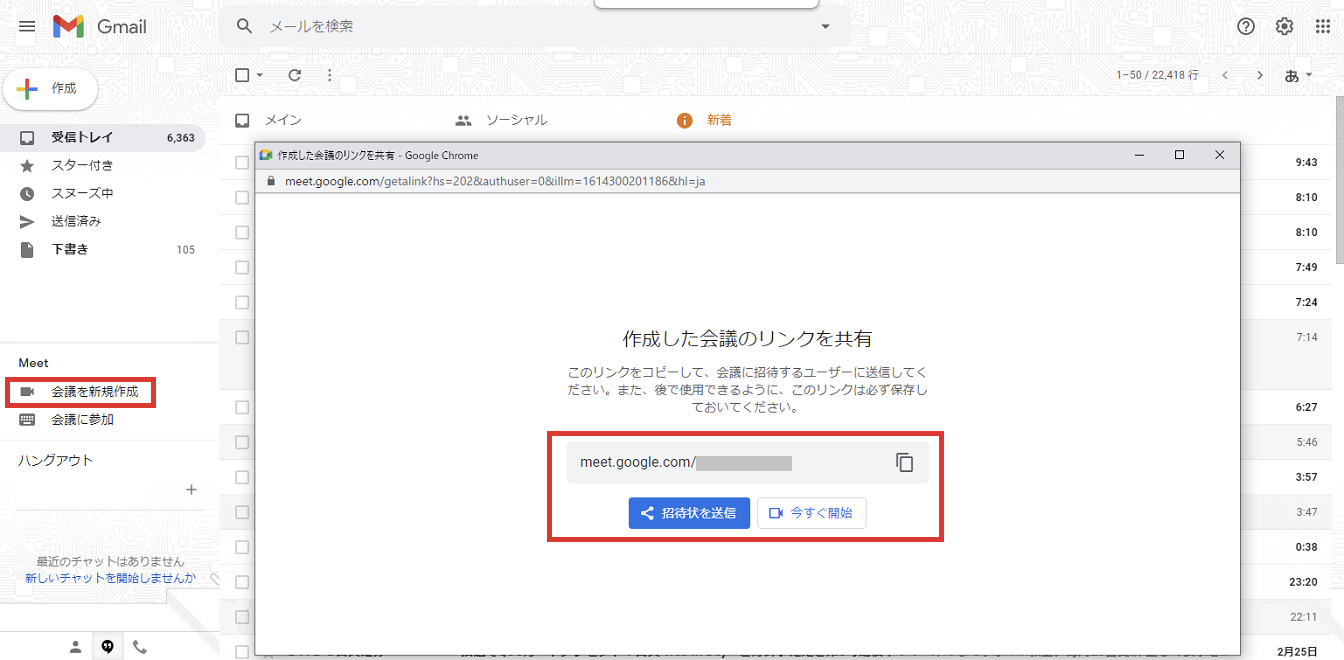Open the Gmail compose (作成) button
Image resolution: width=1344 pixels, height=660 pixels.
point(50,89)
